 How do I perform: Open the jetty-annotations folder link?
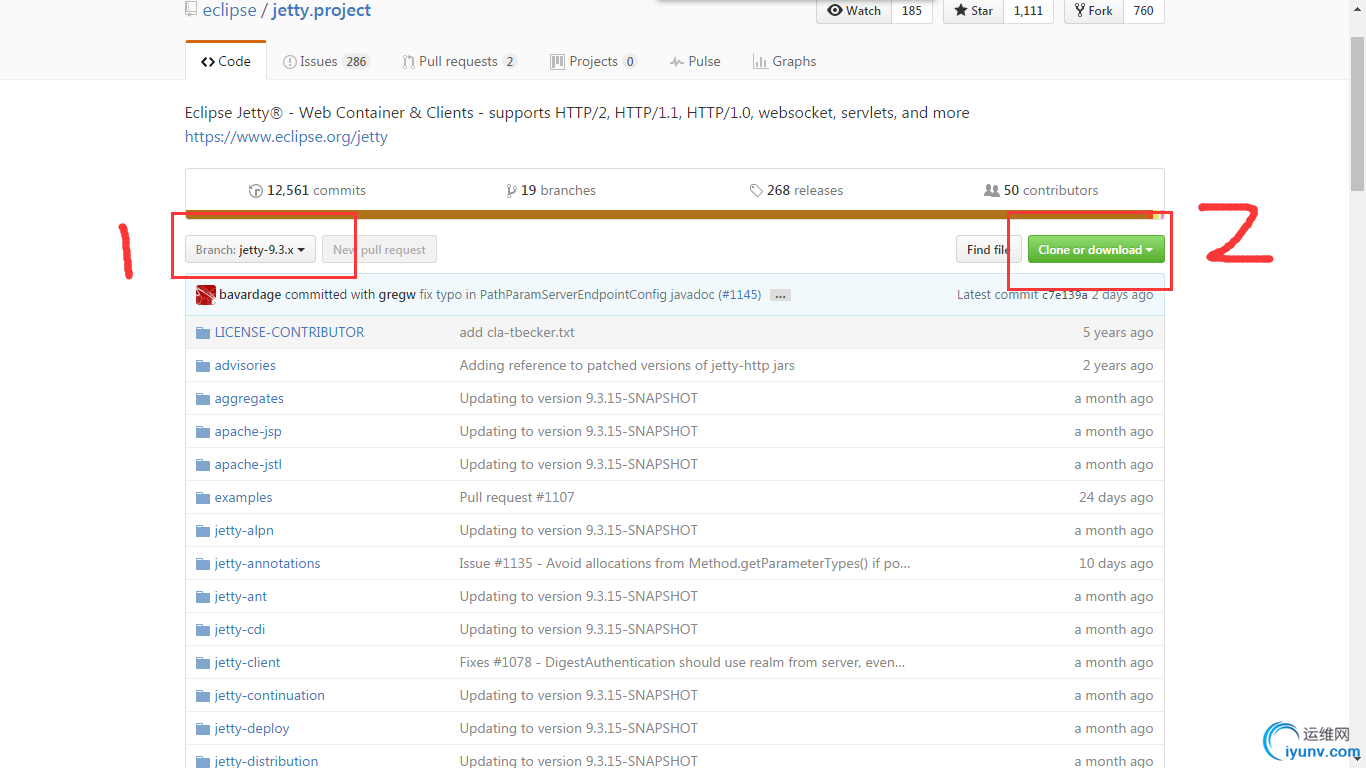coord(267,564)
